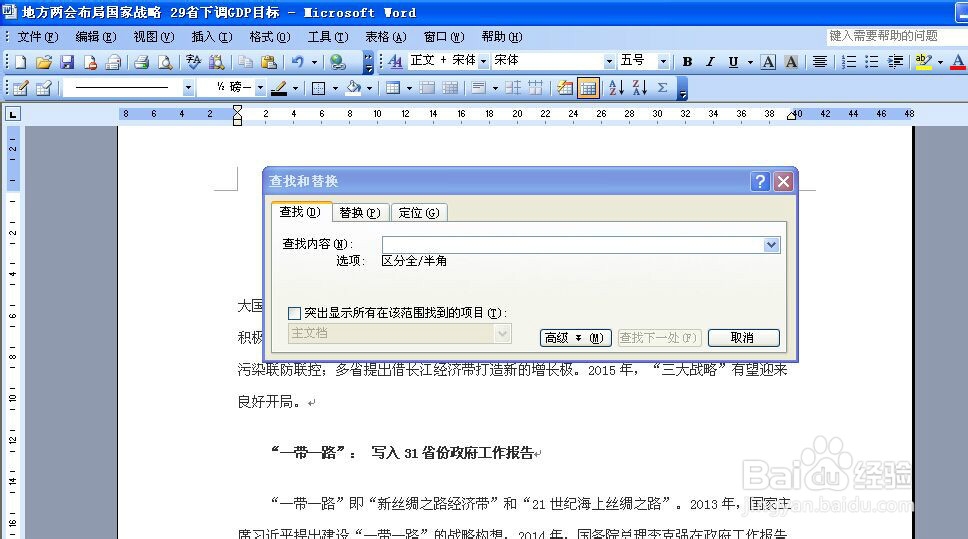The width and height of the screenshot is (968, 539).
Task: Click the 取消 button
Action: click(x=743, y=338)
